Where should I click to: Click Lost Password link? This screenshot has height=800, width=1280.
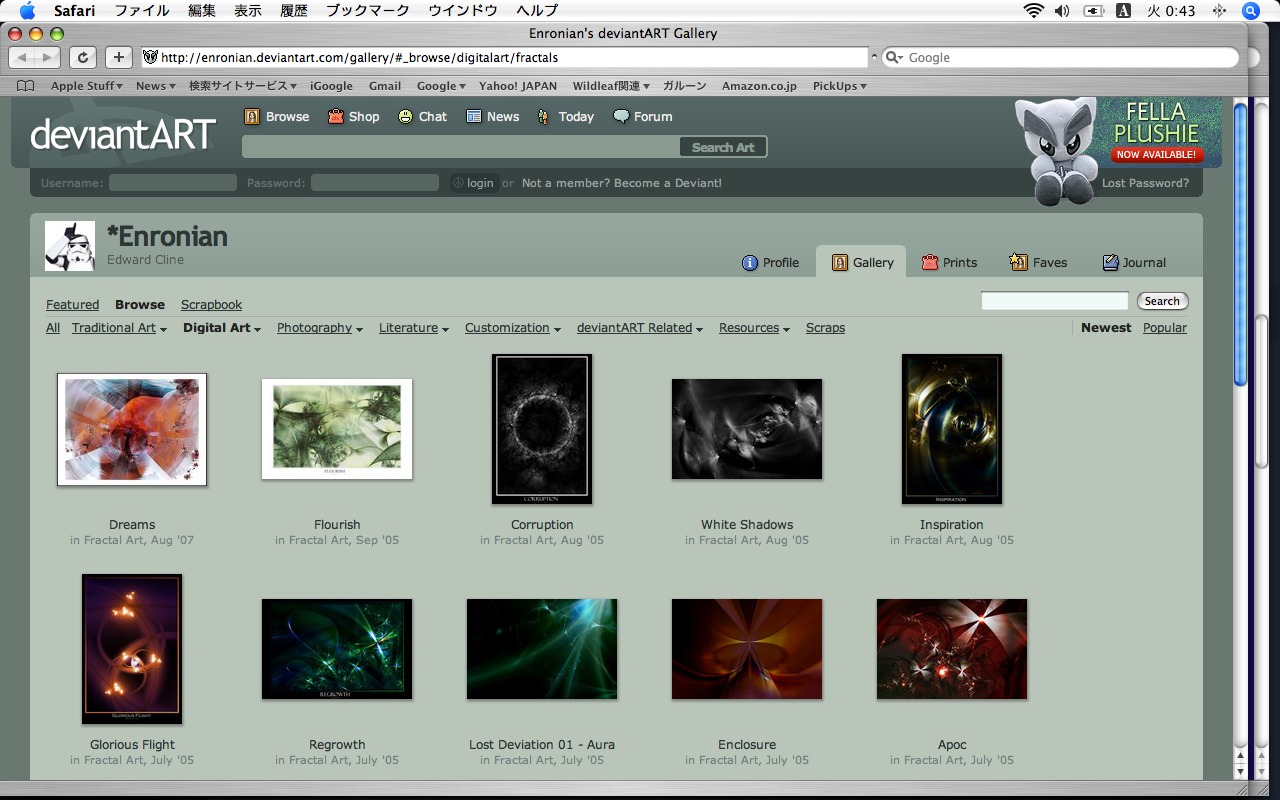tap(1145, 183)
